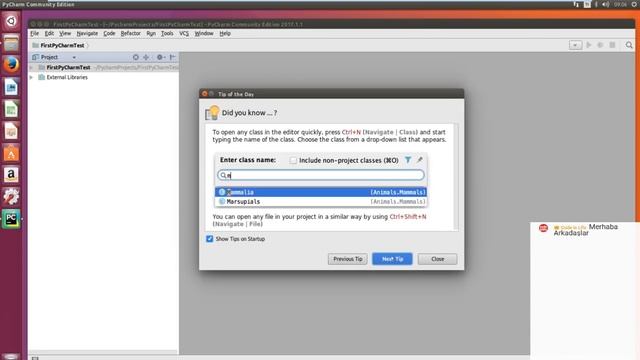The width and height of the screenshot is (640, 360).
Task: Click the PyCharm icon in the dock
Action: pyautogui.click(x=11, y=219)
